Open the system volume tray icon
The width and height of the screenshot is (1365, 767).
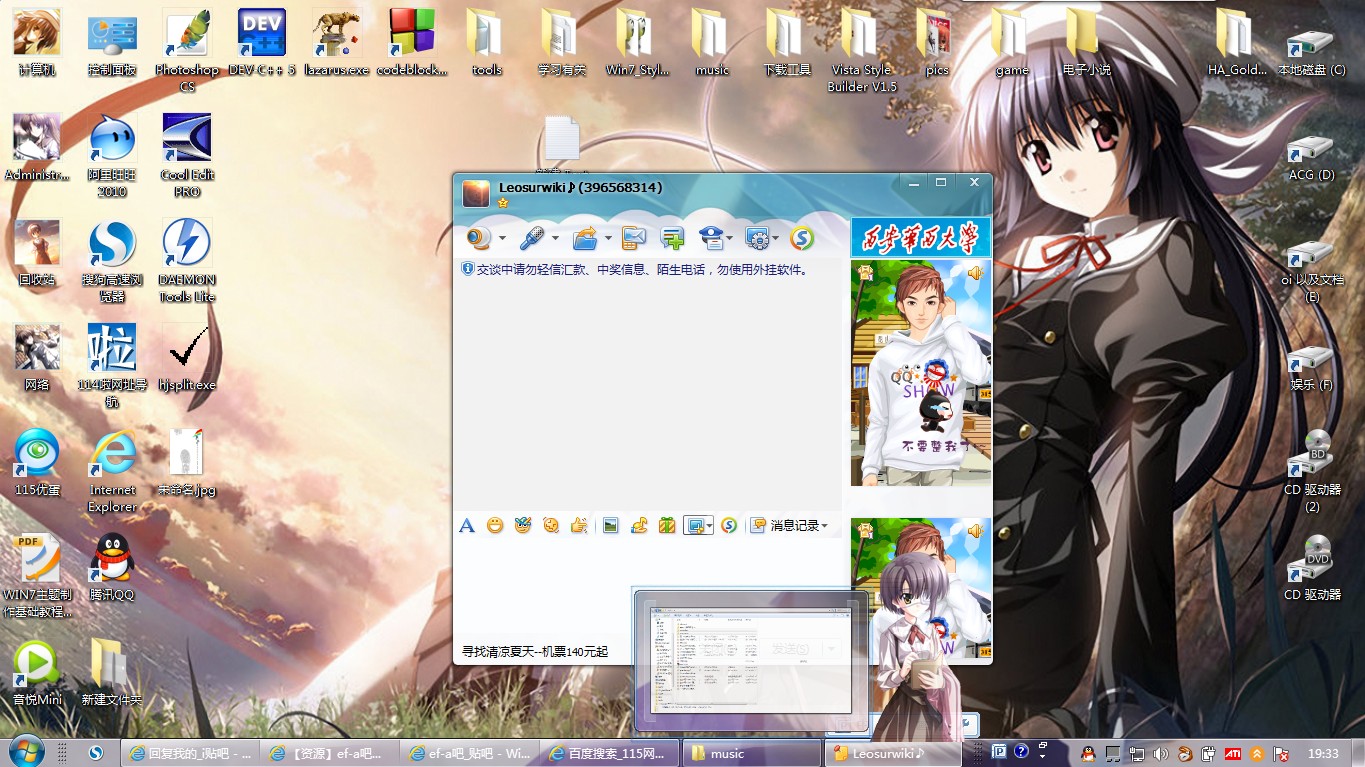pos(1160,753)
